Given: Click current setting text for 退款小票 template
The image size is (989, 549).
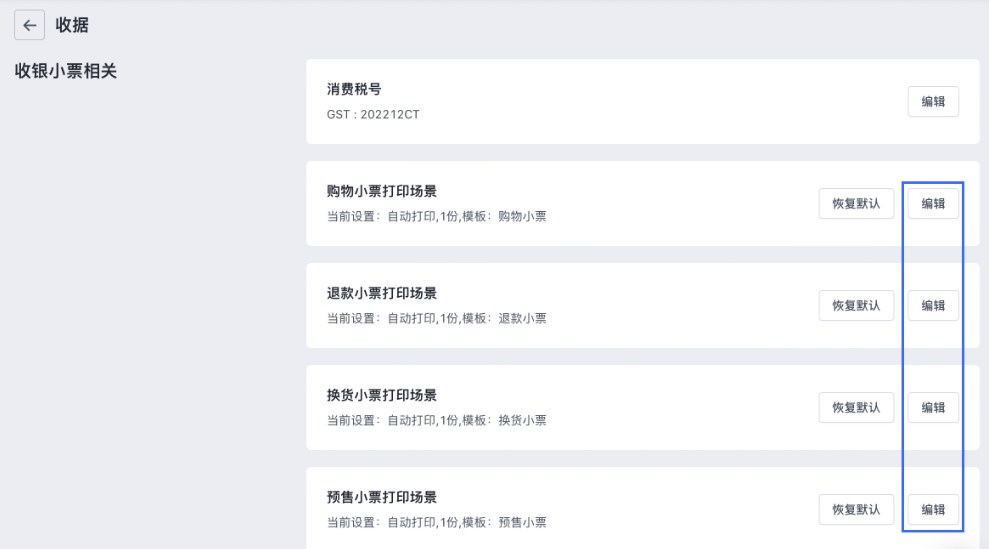Looking at the screenshot, I should tap(436, 319).
